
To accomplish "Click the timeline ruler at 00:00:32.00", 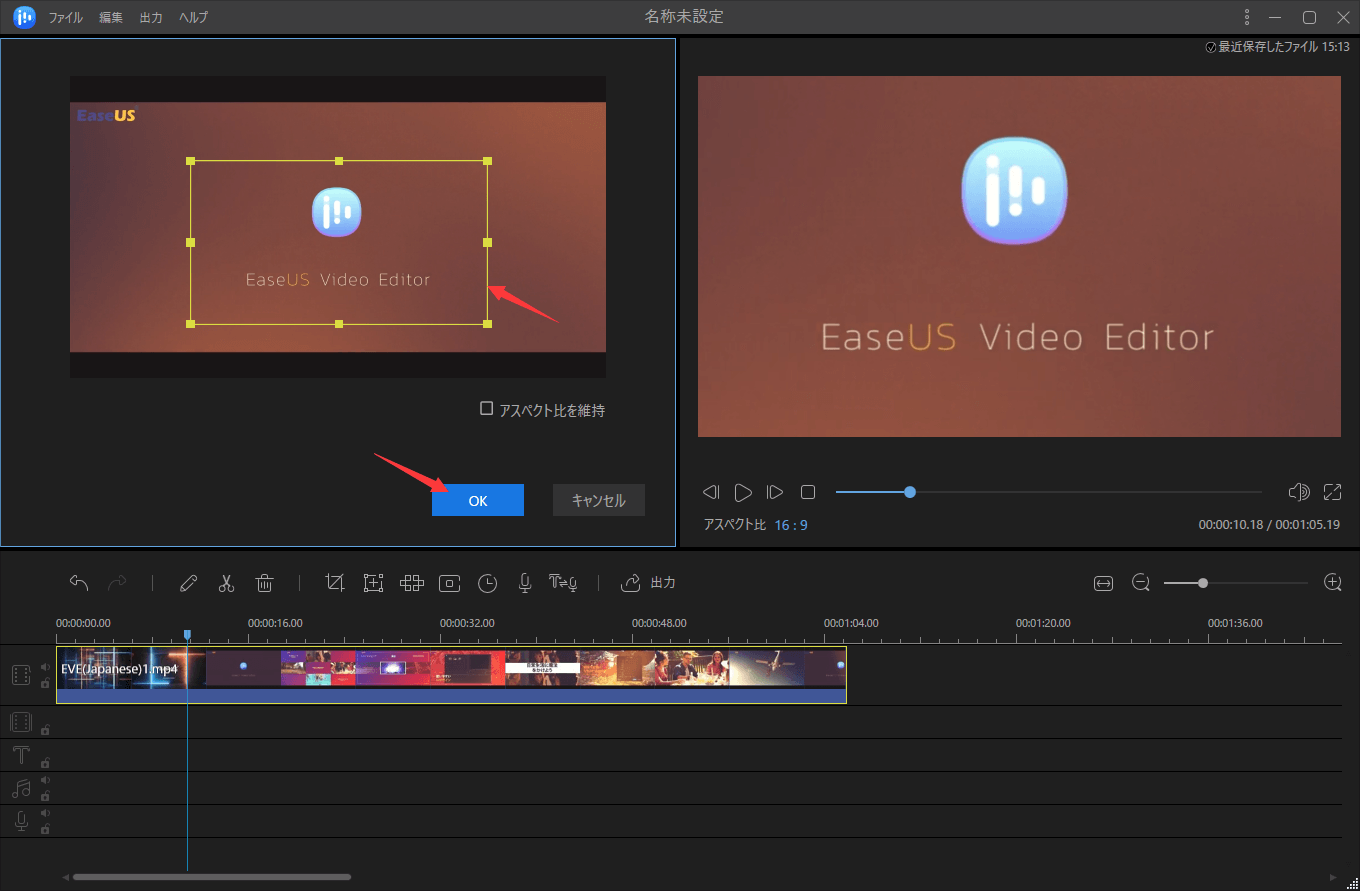I will click(467, 623).
